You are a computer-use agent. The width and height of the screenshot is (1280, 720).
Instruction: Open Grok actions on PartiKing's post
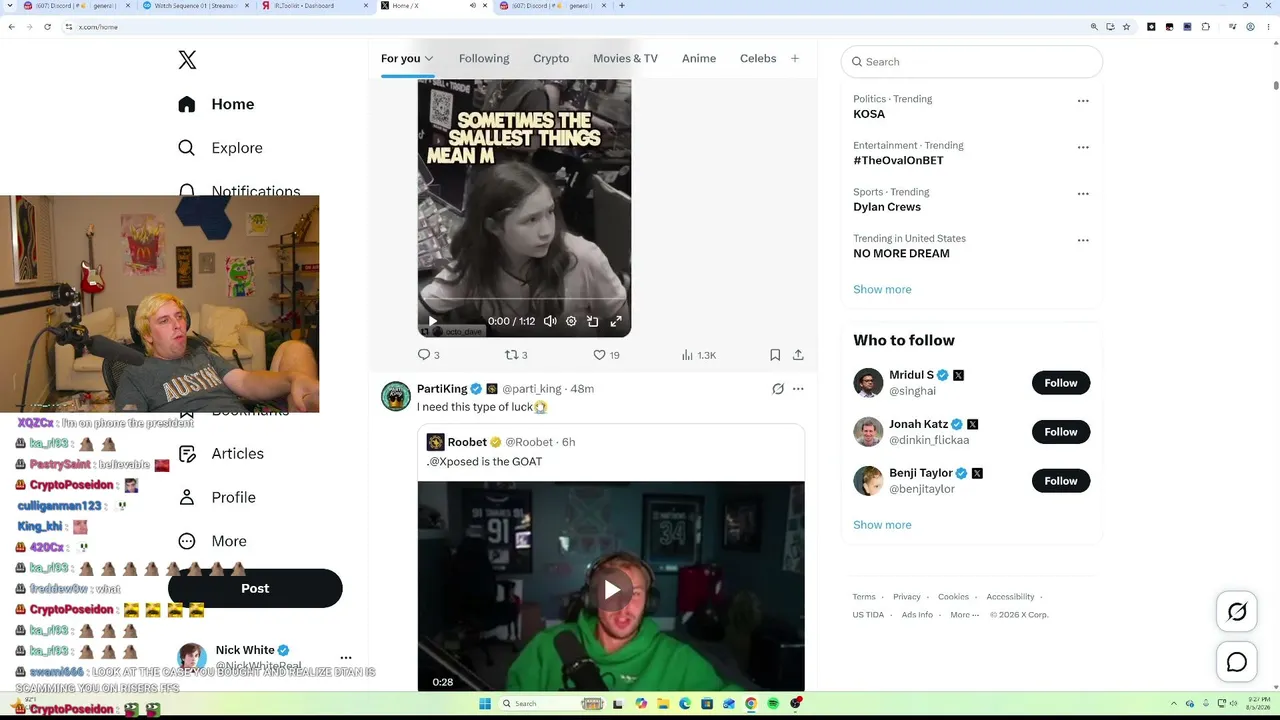pyautogui.click(x=778, y=389)
